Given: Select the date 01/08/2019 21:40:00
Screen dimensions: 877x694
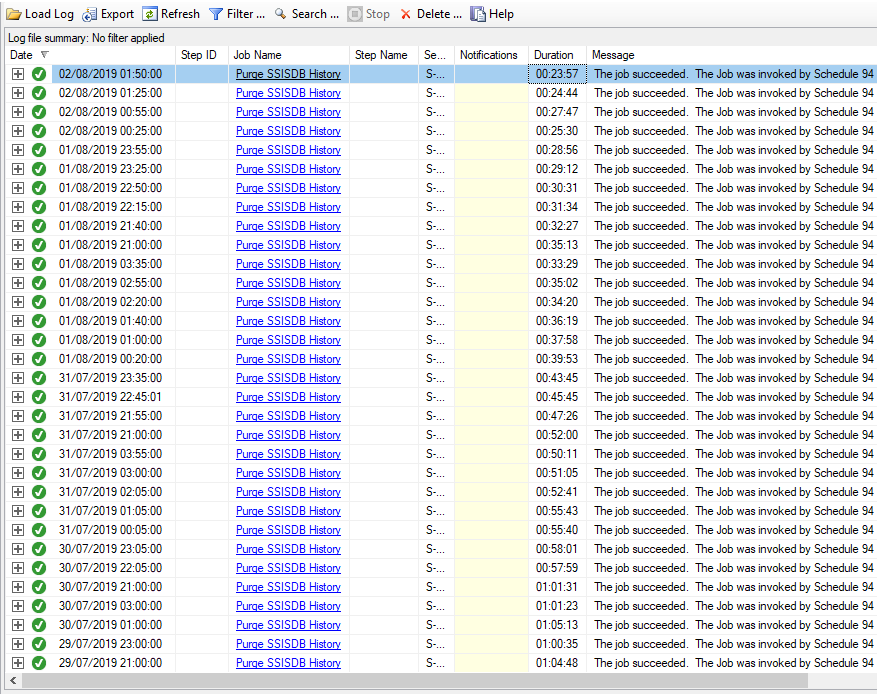Looking at the screenshot, I should coord(110,226).
